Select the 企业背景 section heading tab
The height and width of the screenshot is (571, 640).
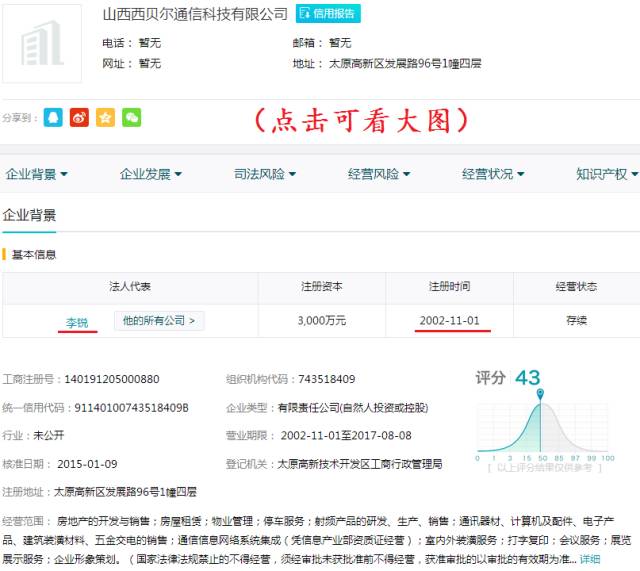click(29, 215)
